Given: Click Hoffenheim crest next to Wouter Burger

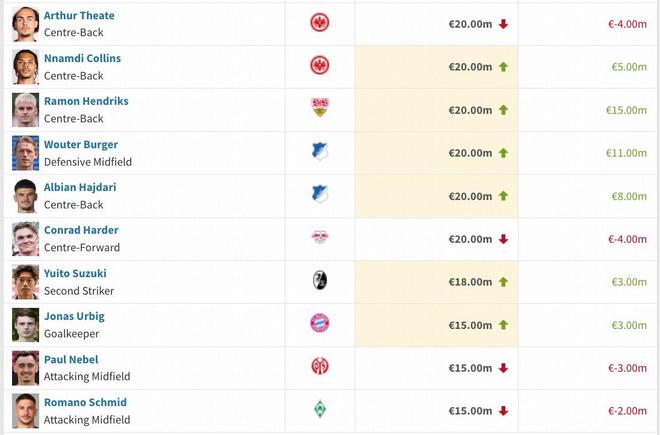Looking at the screenshot, I should pyautogui.click(x=320, y=152).
